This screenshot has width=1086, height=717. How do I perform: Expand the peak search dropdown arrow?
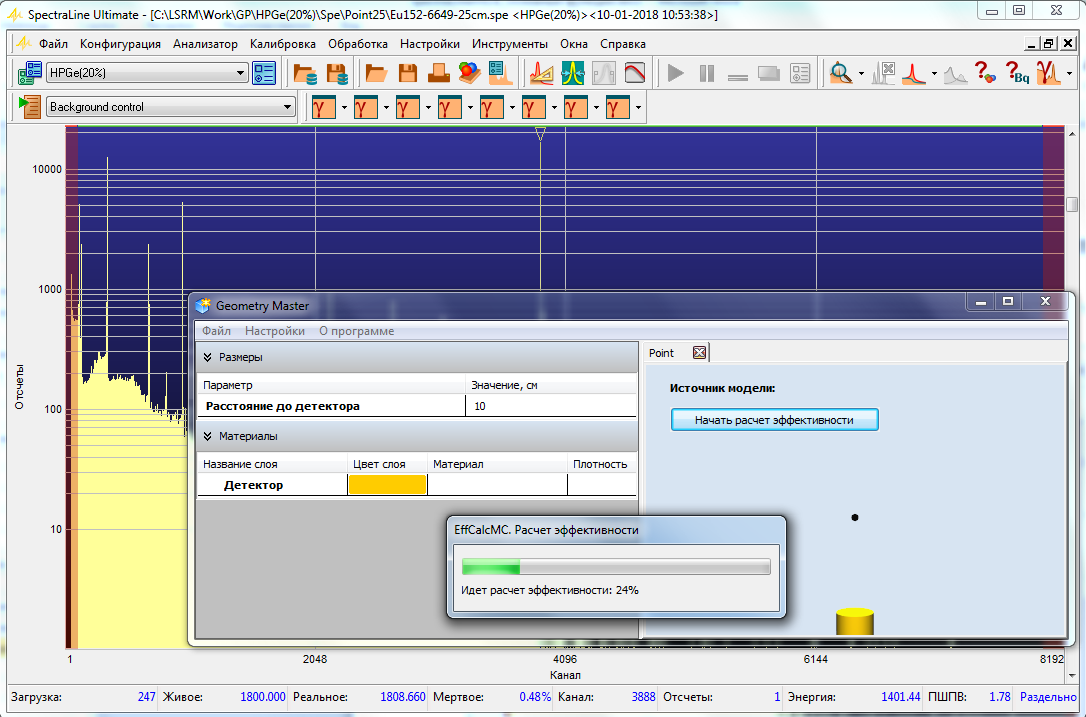861,73
